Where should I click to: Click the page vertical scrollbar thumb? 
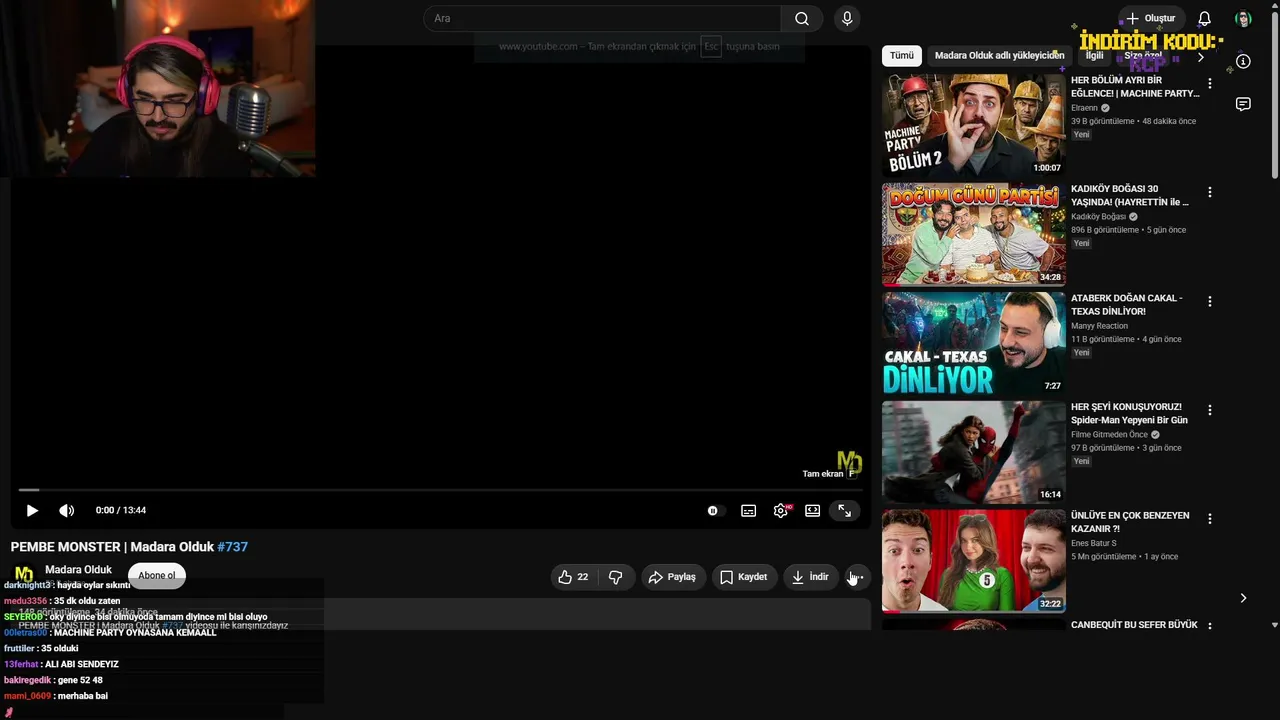click(1274, 97)
